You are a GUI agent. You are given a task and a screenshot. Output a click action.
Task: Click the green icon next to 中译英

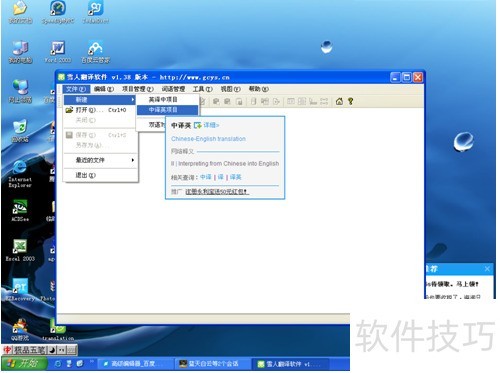(x=198, y=125)
